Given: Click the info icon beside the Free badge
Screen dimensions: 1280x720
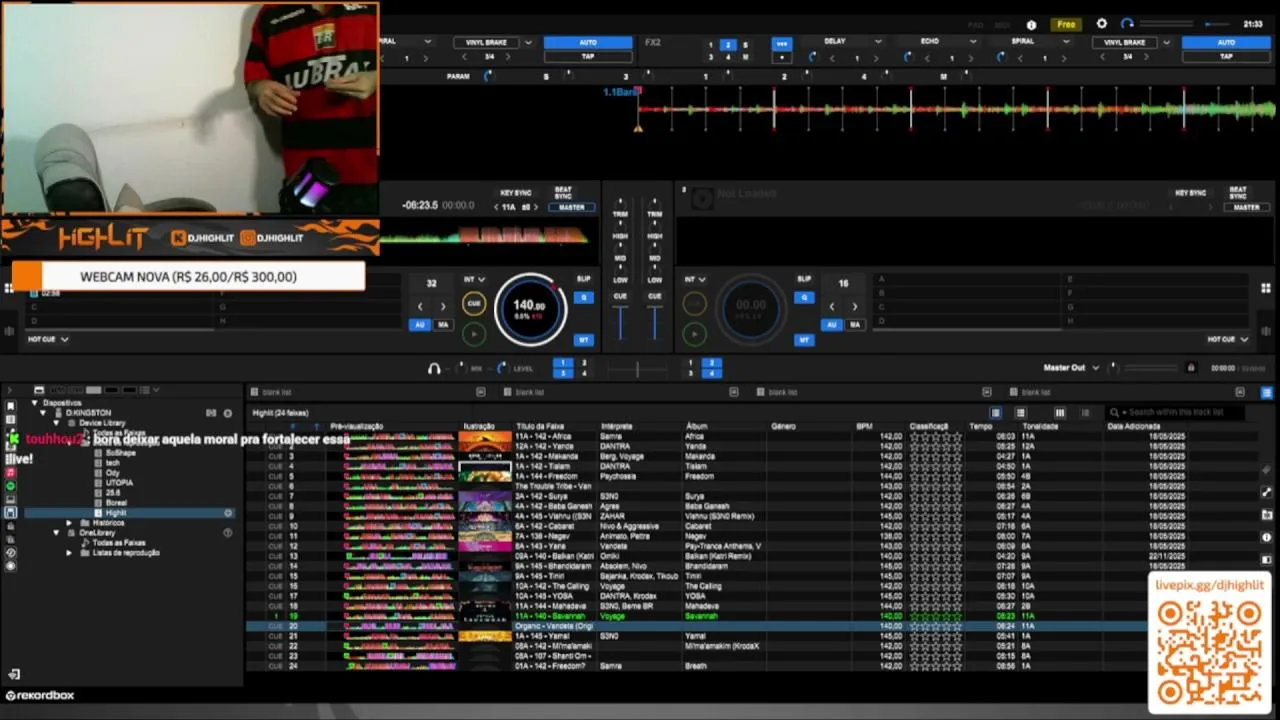Looking at the screenshot, I should click(x=1032, y=25).
